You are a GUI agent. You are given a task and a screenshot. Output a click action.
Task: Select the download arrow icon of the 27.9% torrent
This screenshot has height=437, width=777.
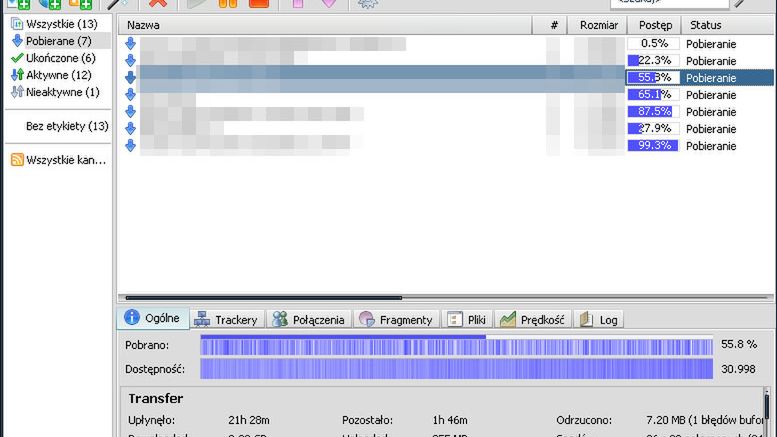pos(130,128)
